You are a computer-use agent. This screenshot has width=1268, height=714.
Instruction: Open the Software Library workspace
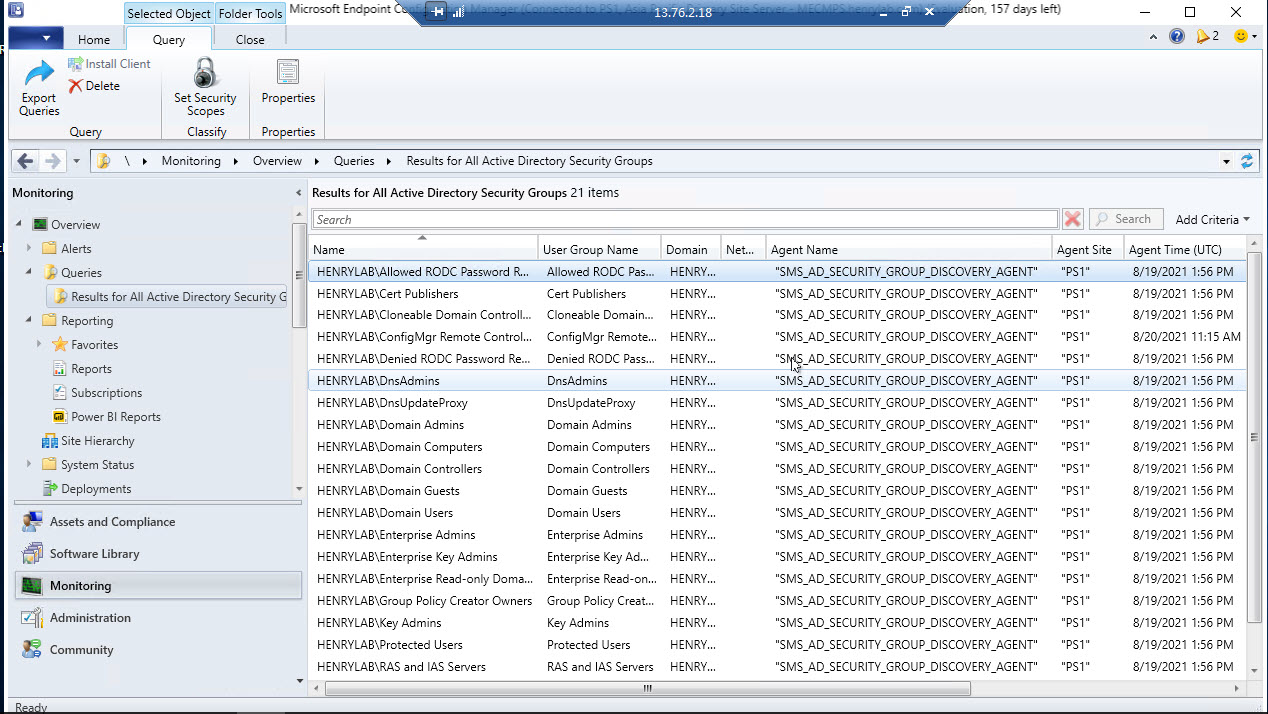tap(94, 554)
